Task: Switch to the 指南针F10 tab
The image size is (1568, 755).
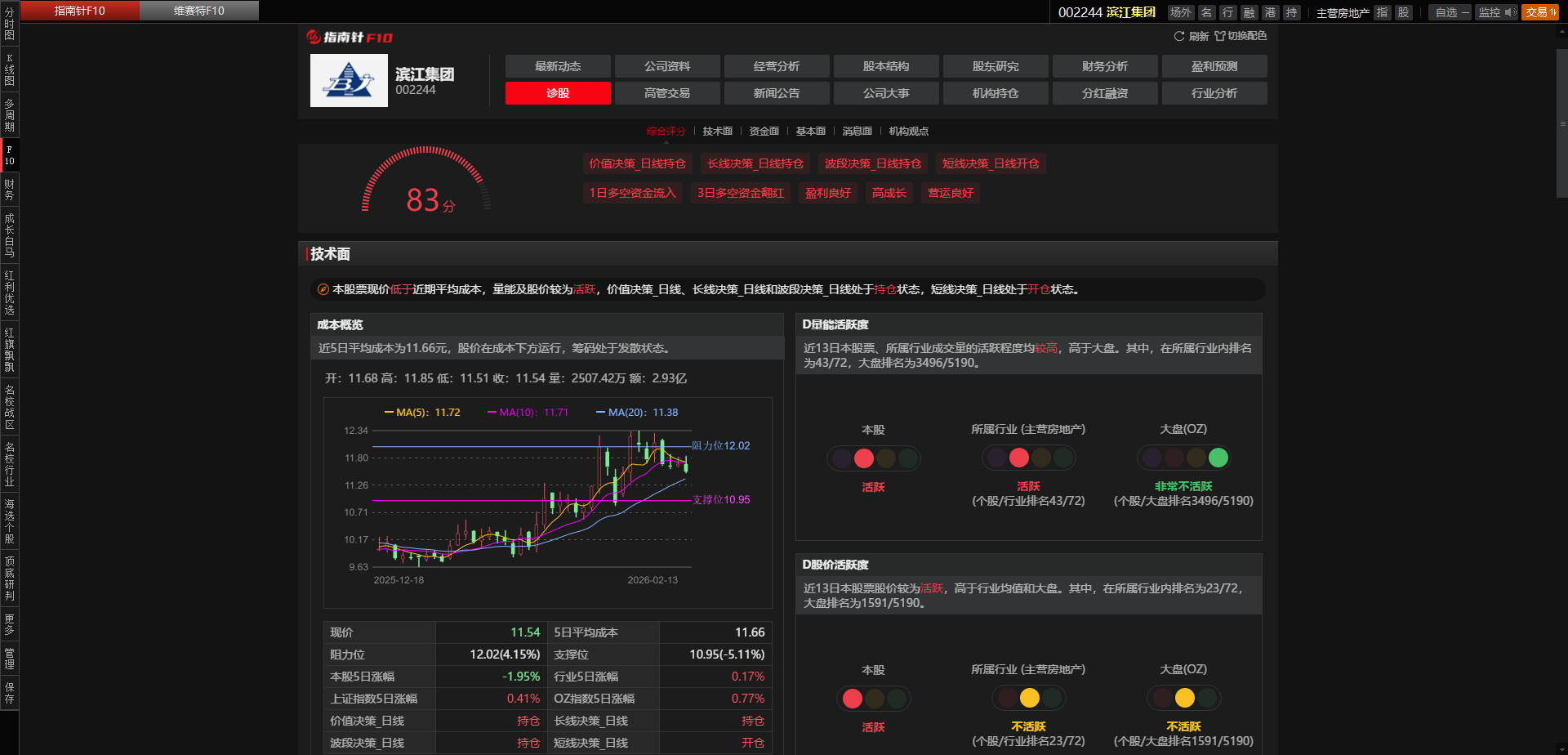Action: click(80, 11)
